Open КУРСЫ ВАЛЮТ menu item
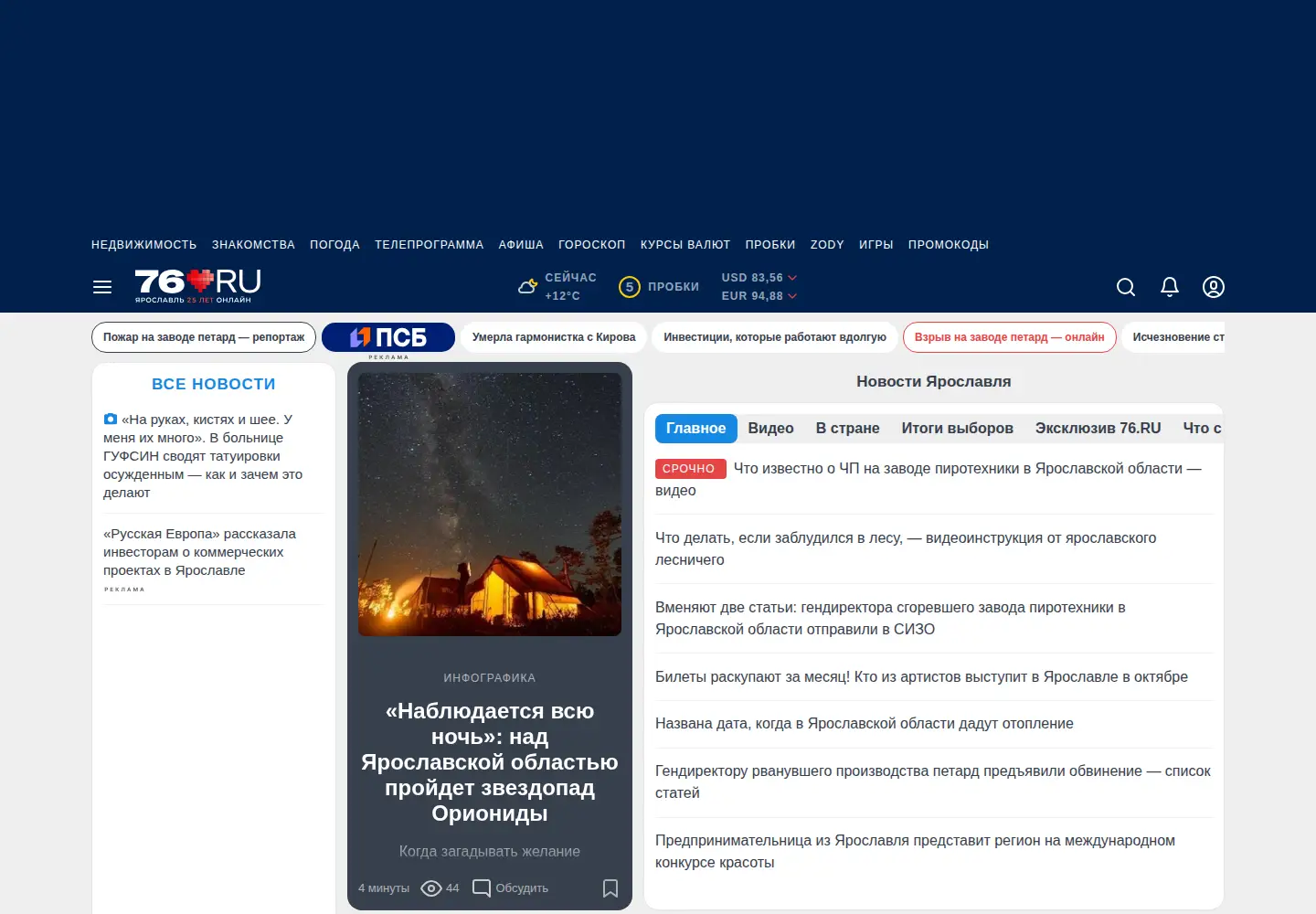 point(685,245)
